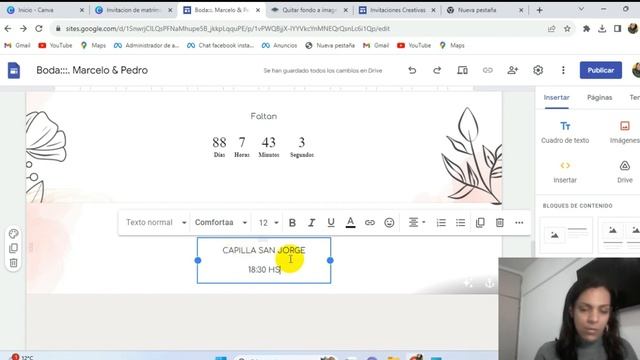Viewport: 640px width, 360px height.
Task: Switch to the Invitaciones Creativas tab
Action: [397, 10]
